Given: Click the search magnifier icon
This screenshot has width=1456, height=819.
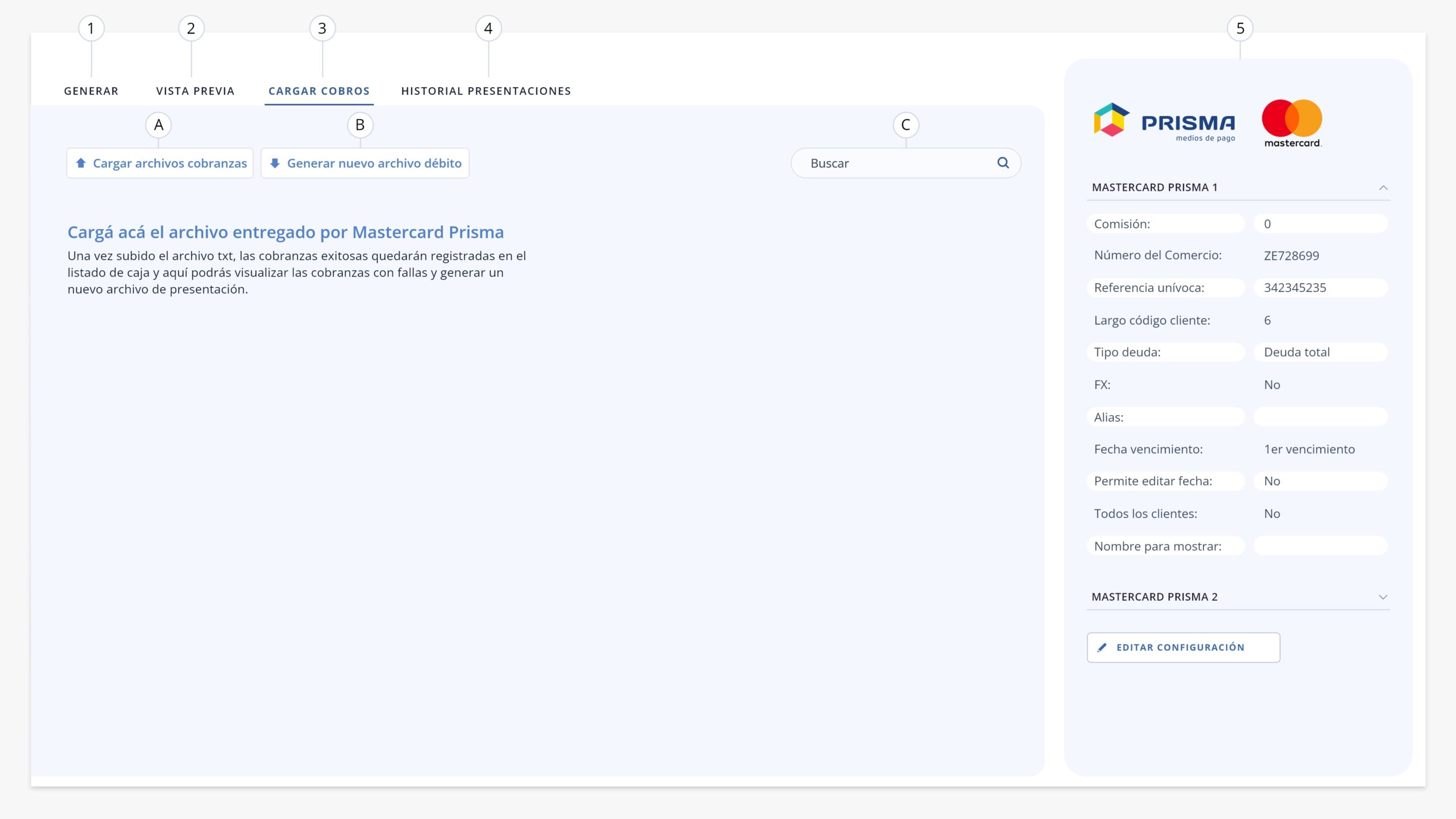Looking at the screenshot, I should pyautogui.click(x=1003, y=163).
